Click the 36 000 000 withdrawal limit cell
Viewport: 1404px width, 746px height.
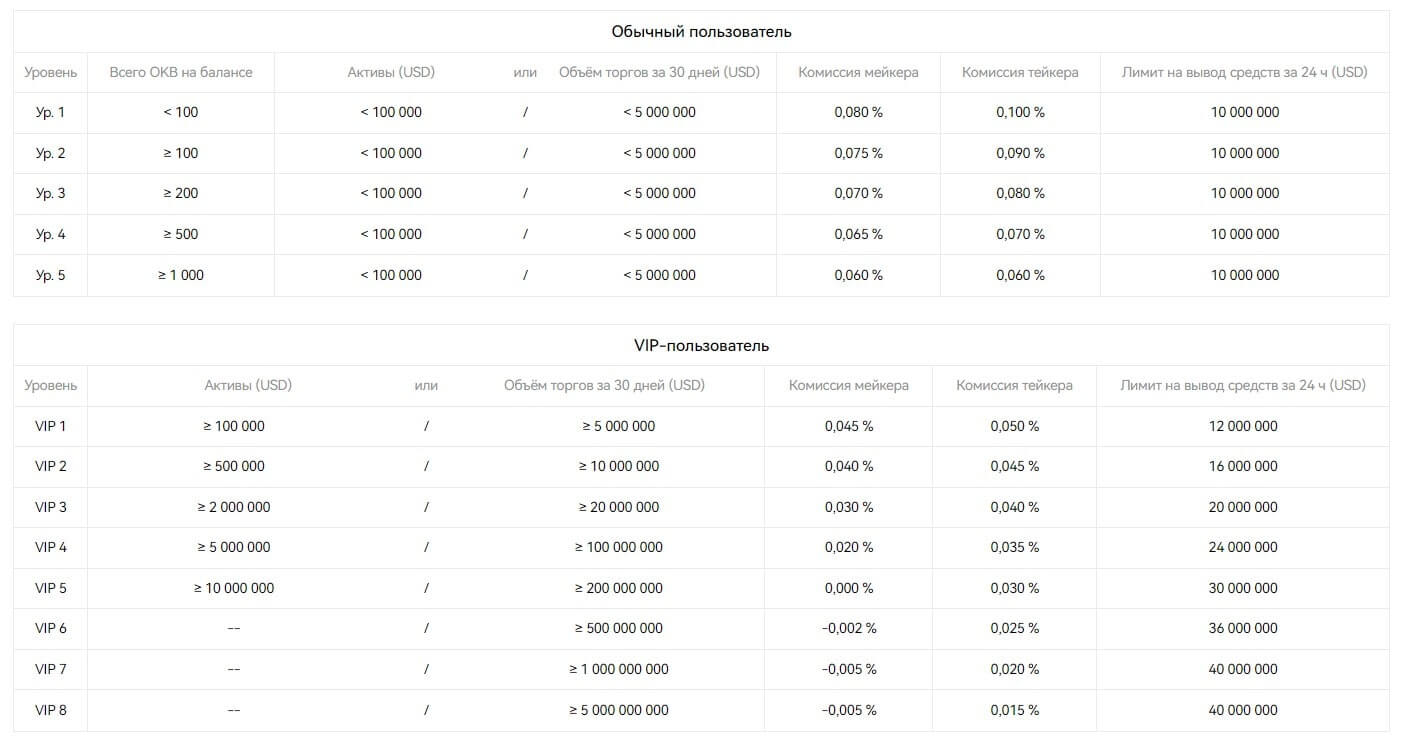(1243, 628)
